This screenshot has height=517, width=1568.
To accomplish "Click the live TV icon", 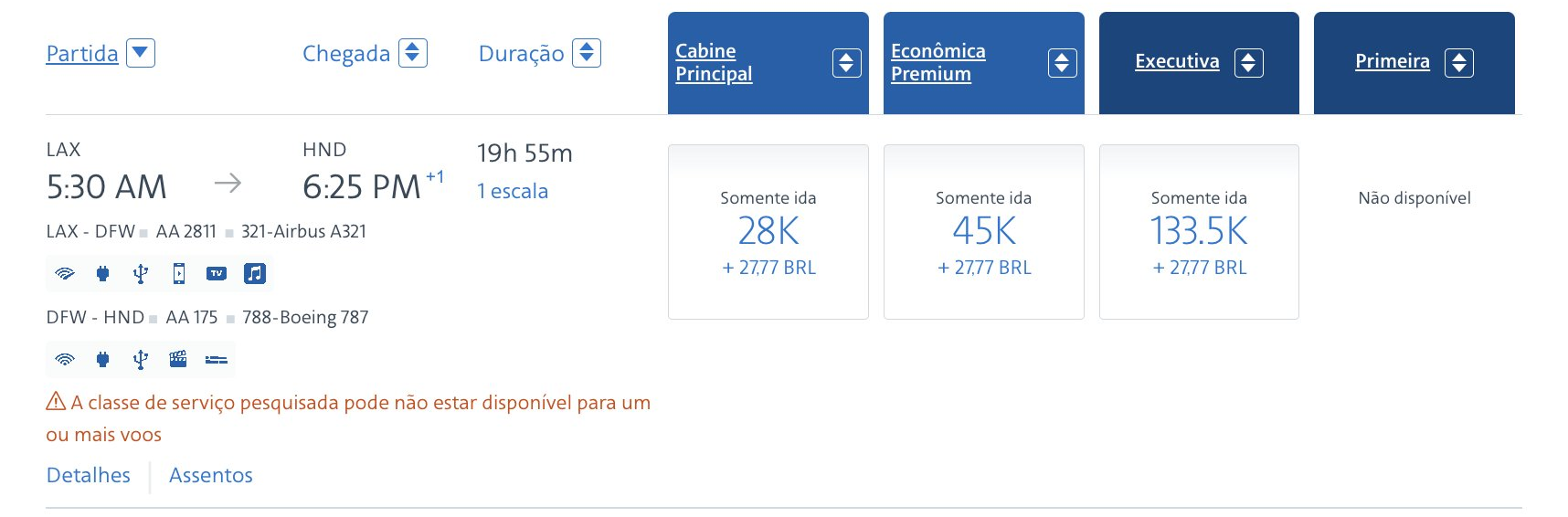I will click(x=217, y=273).
